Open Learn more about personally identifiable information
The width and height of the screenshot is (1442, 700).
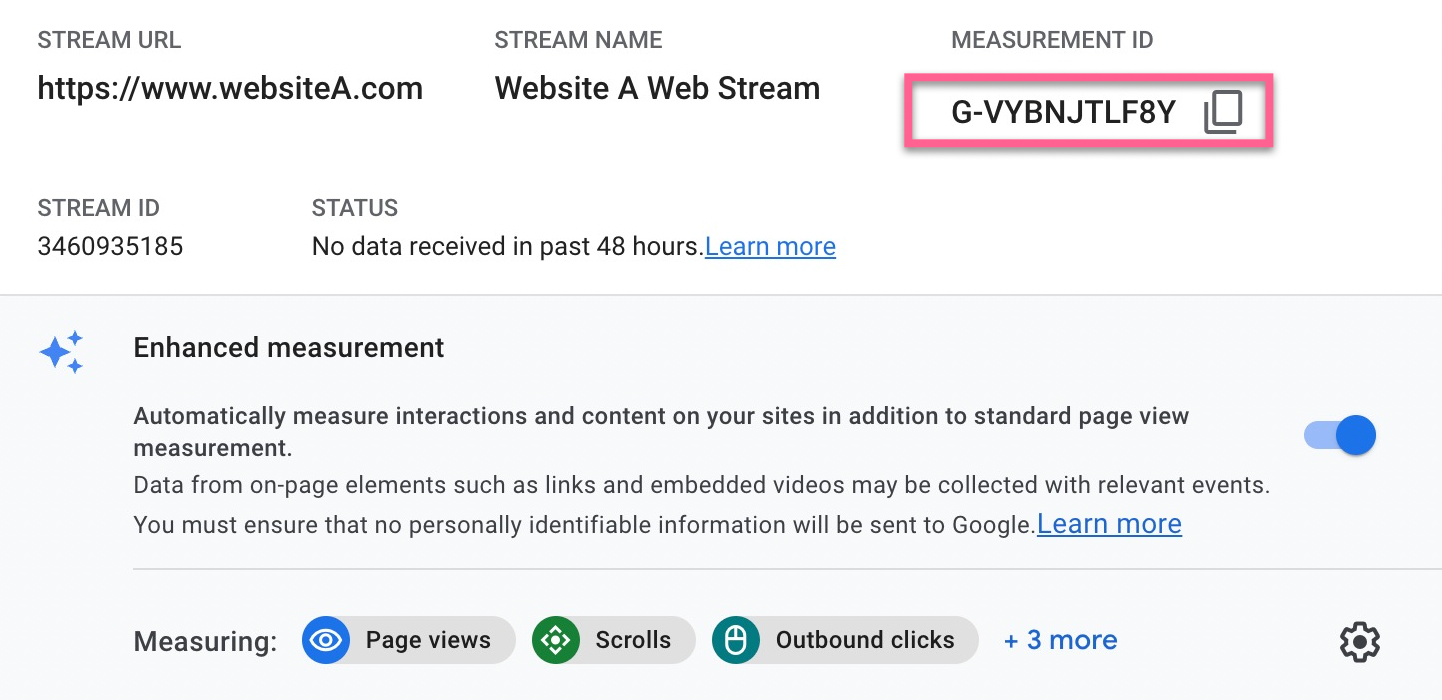click(1109, 524)
